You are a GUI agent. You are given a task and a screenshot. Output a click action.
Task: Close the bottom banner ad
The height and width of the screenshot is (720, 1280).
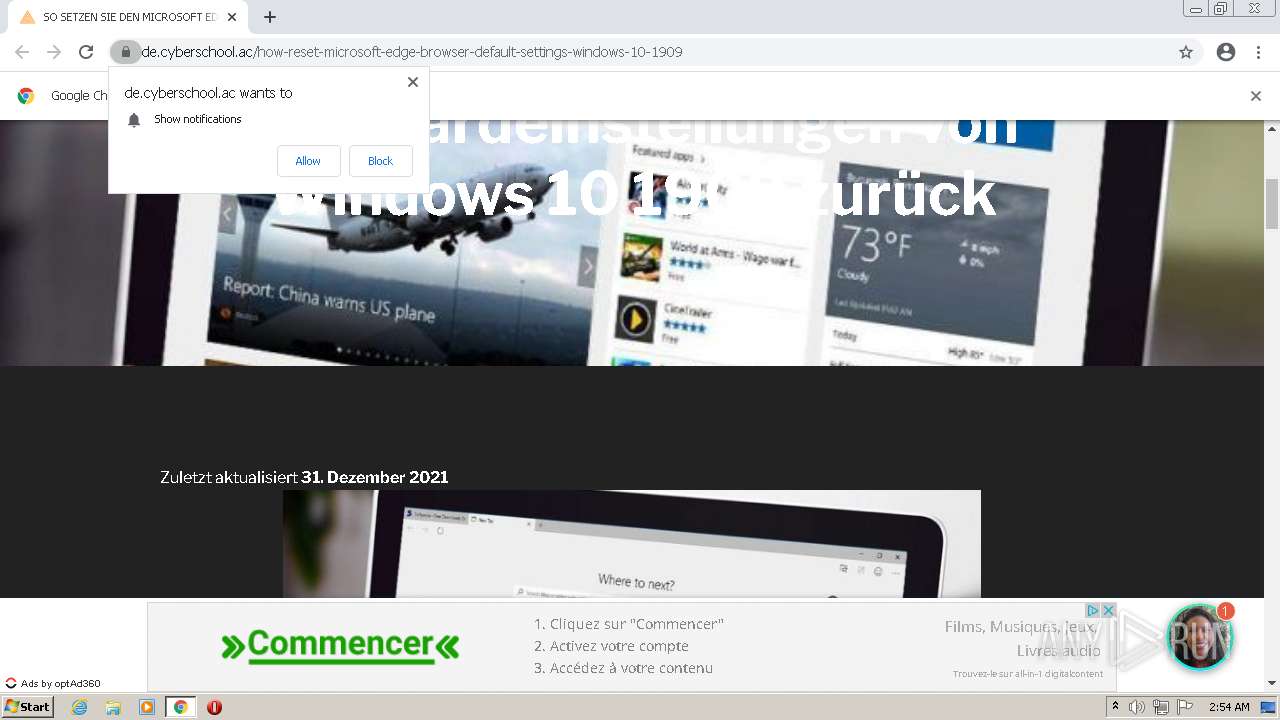tap(1108, 610)
